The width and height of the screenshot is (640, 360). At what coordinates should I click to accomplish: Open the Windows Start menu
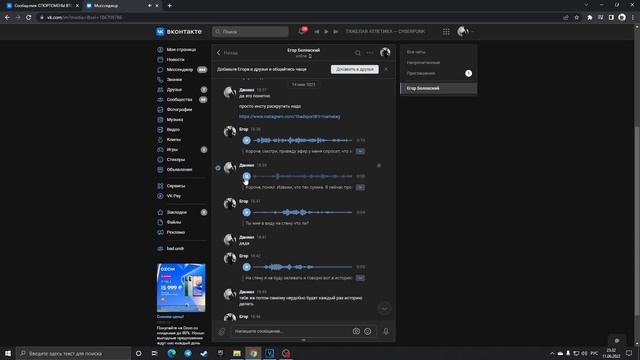(8, 353)
